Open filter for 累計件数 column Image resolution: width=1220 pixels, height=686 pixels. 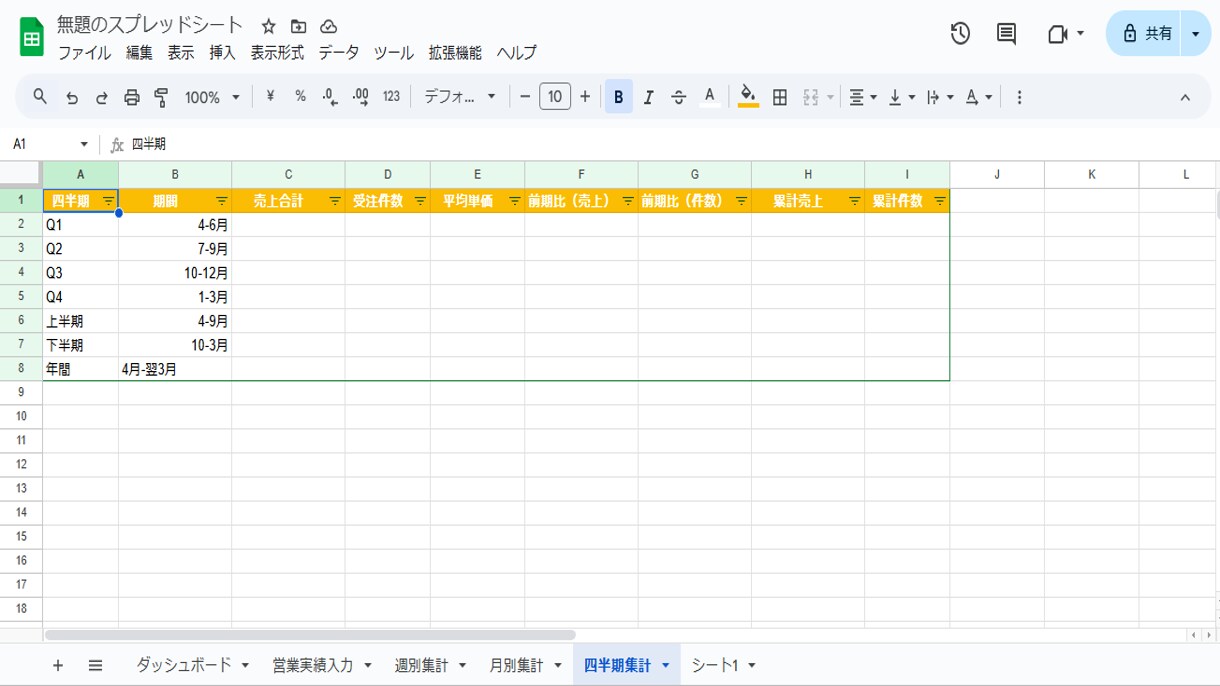[x=940, y=201]
